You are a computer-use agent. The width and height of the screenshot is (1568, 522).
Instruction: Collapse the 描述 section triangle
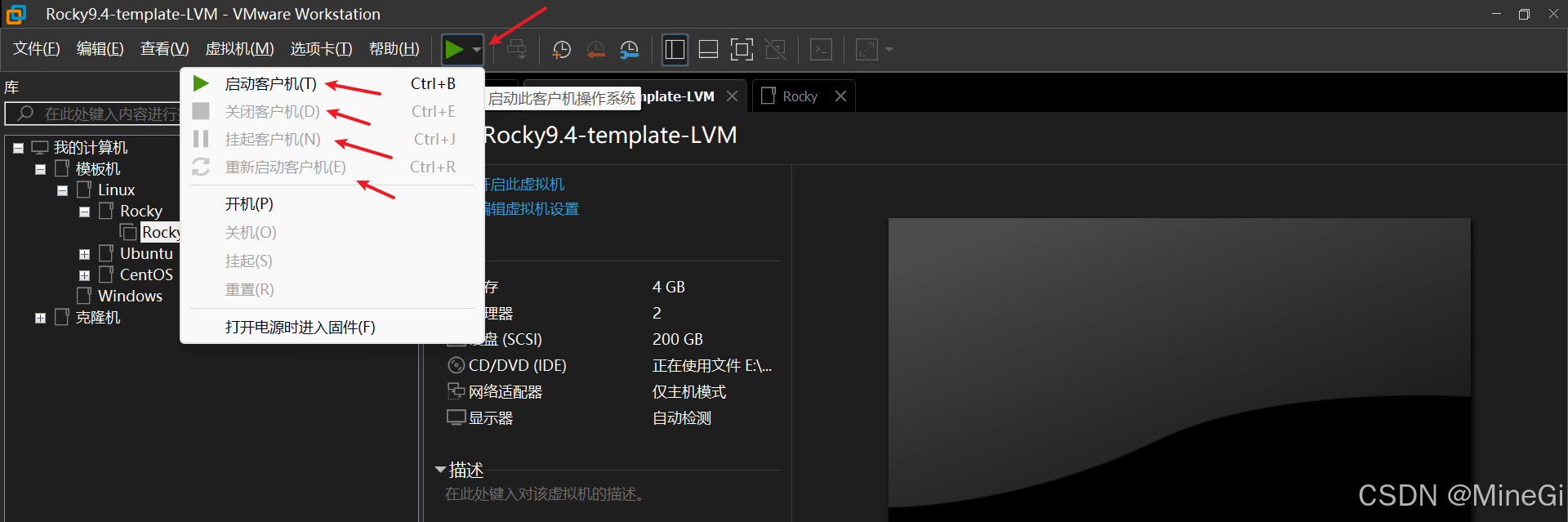coord(440,470)
